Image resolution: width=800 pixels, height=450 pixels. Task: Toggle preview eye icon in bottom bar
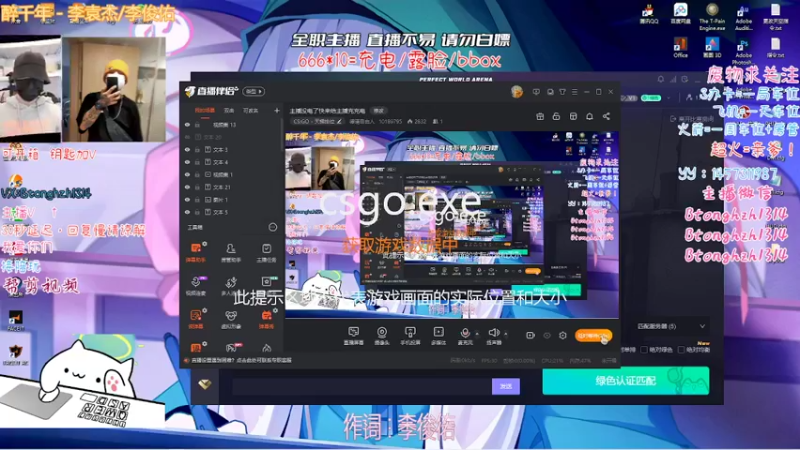click(547, 335)
